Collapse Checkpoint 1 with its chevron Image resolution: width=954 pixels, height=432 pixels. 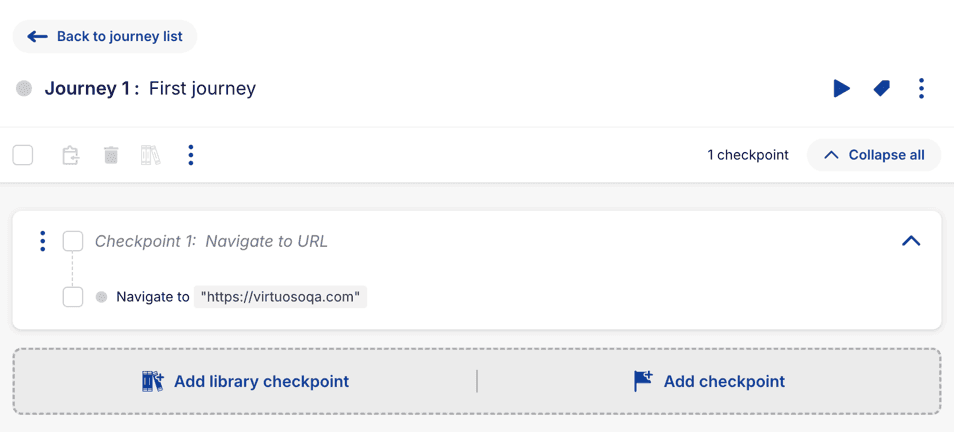[911, 241]
